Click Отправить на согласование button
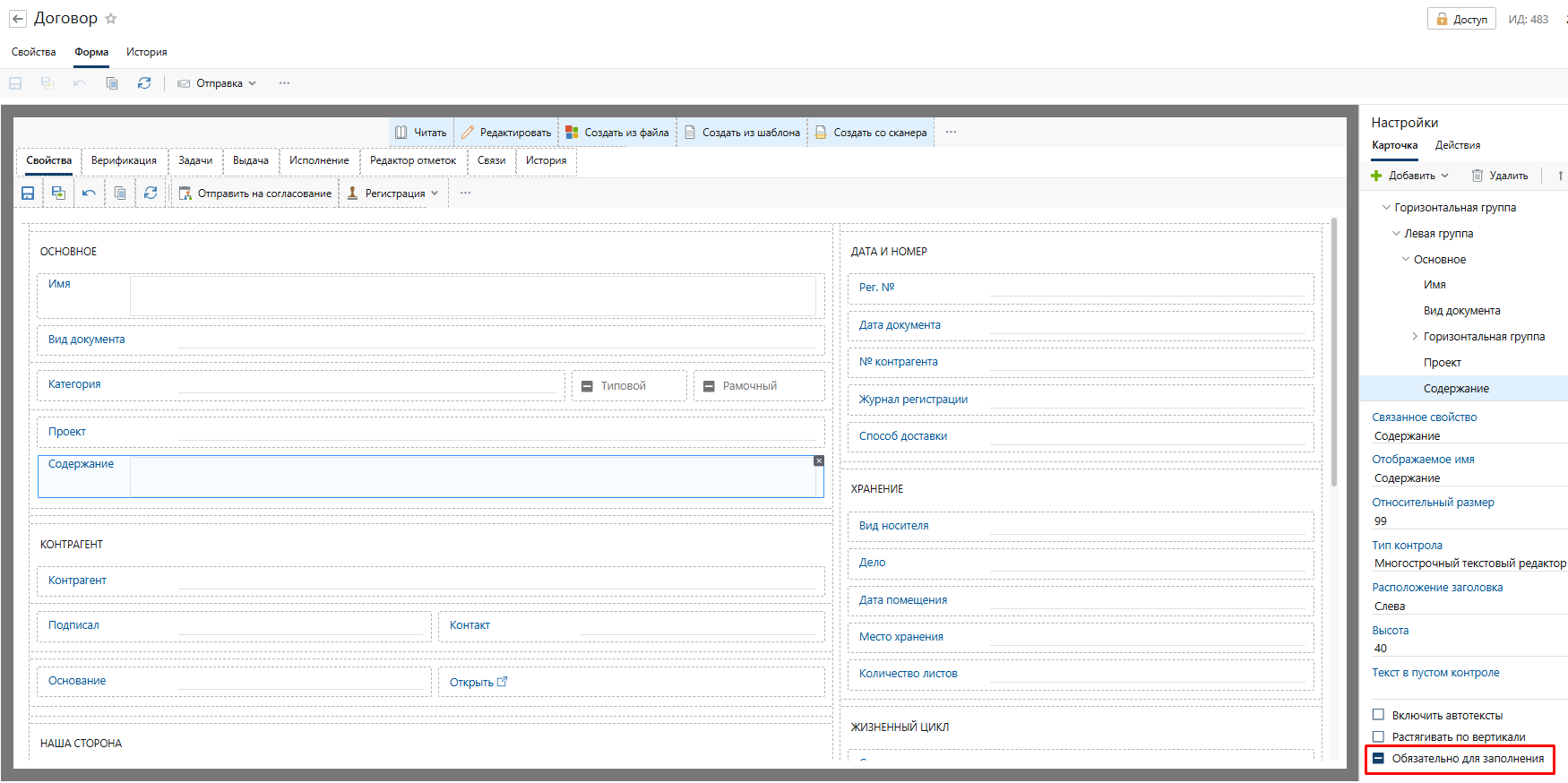The image size is (1568, 783). coord(255,194)
